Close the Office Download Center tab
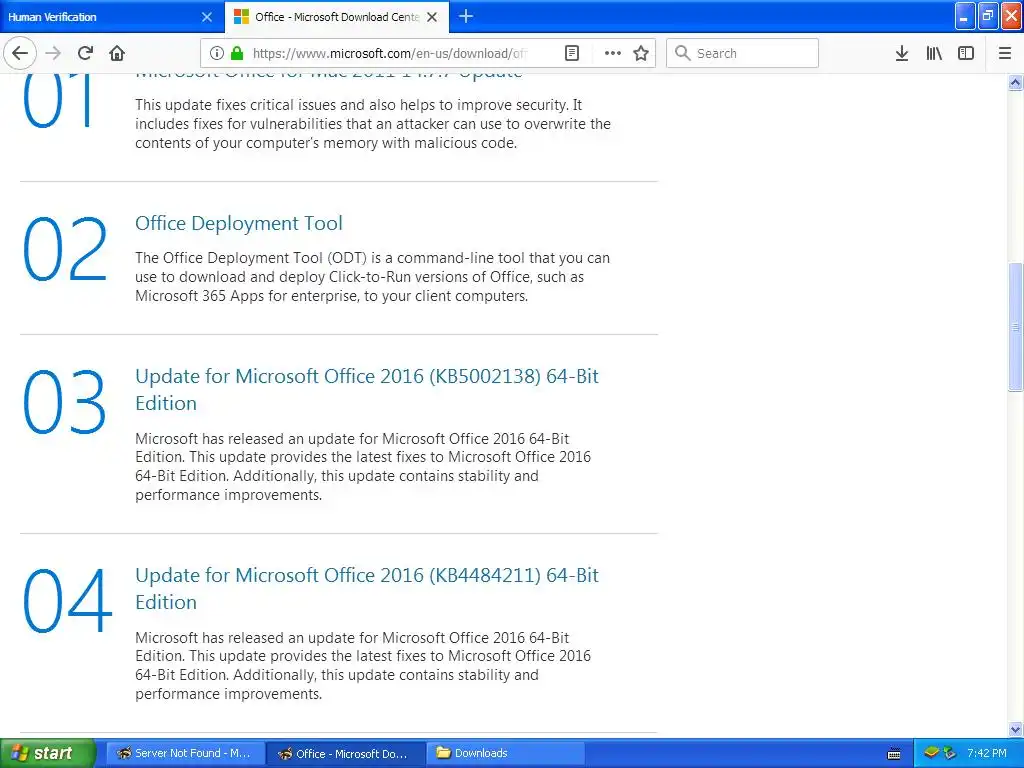 click(432, 17)
